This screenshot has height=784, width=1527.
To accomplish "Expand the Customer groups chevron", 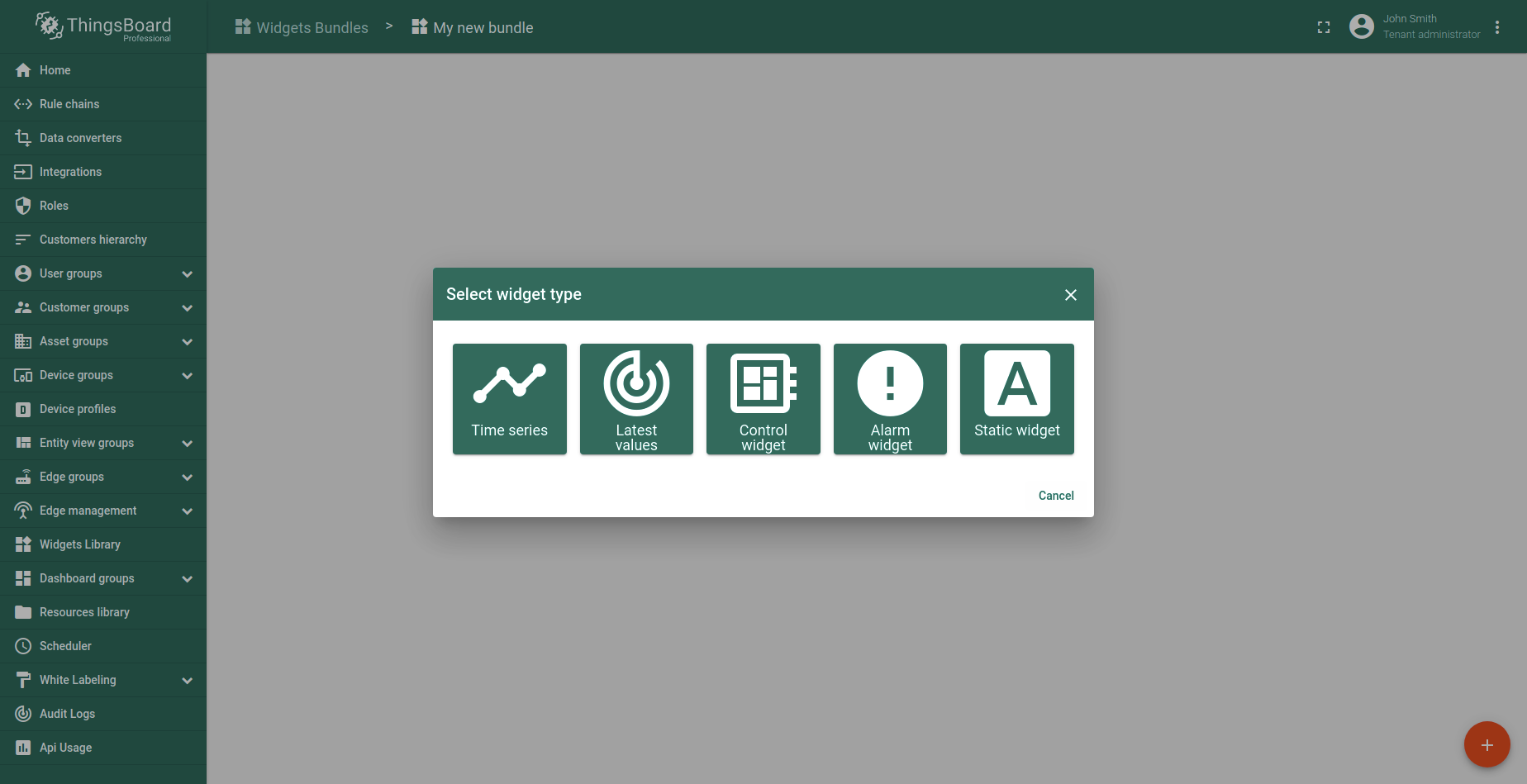I will [x=188, y=308].
